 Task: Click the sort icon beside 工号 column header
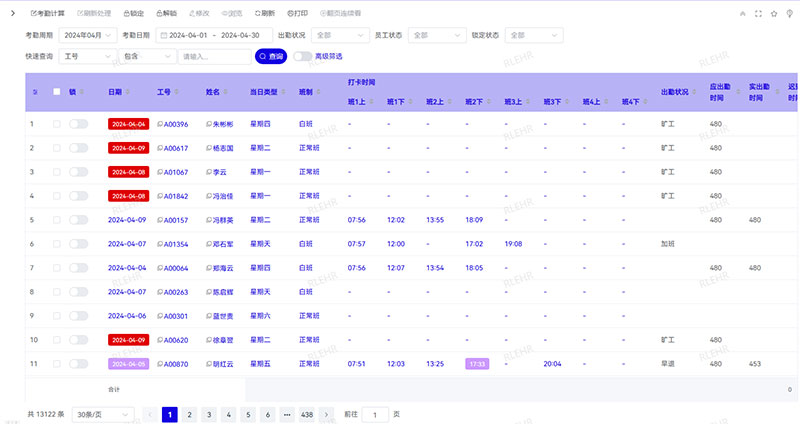click(x=176, y=92)
